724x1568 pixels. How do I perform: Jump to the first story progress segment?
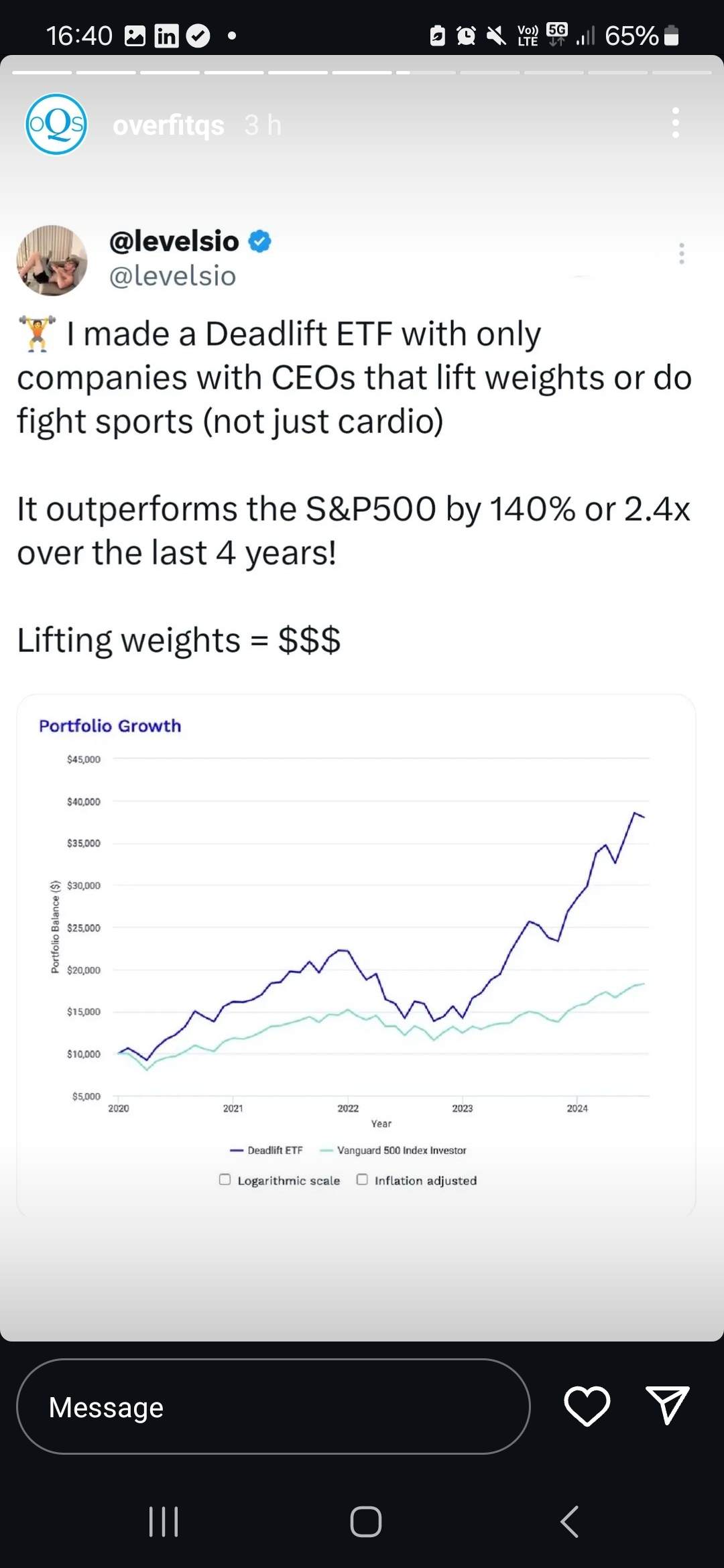[42, 72]
